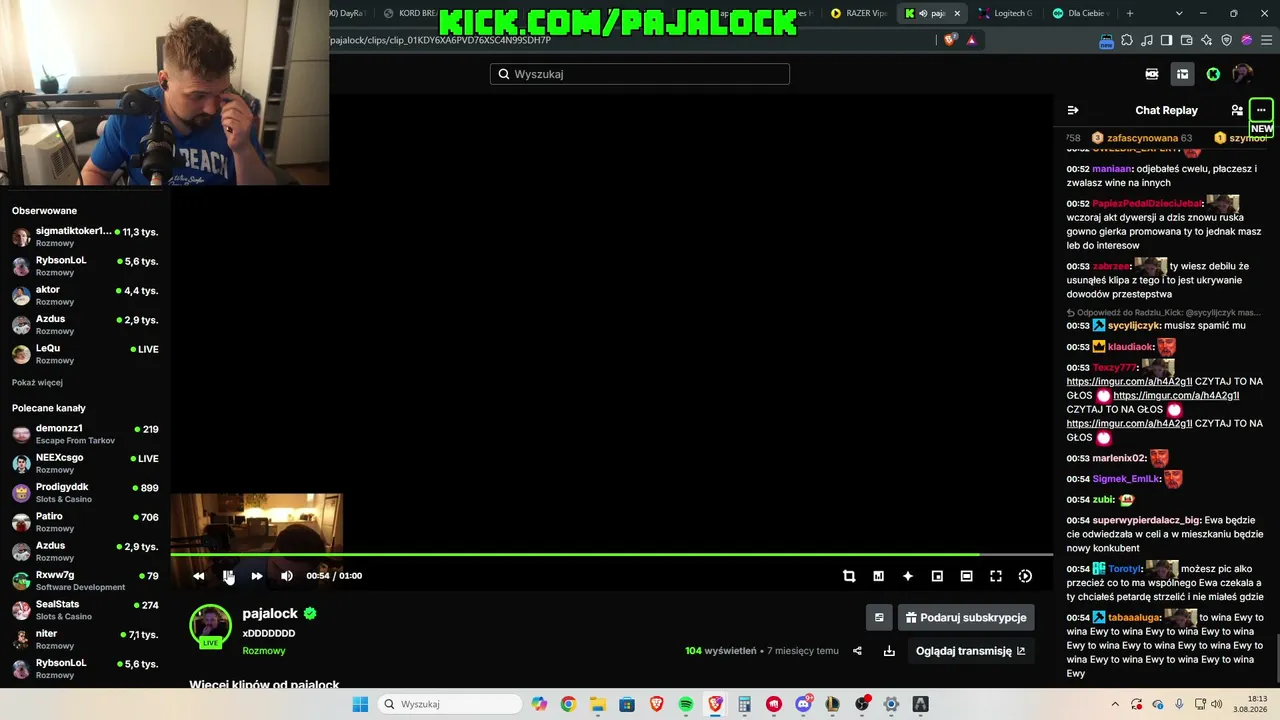
Task: Open the music playlist toolbar icon
Action: [1147, 41]
